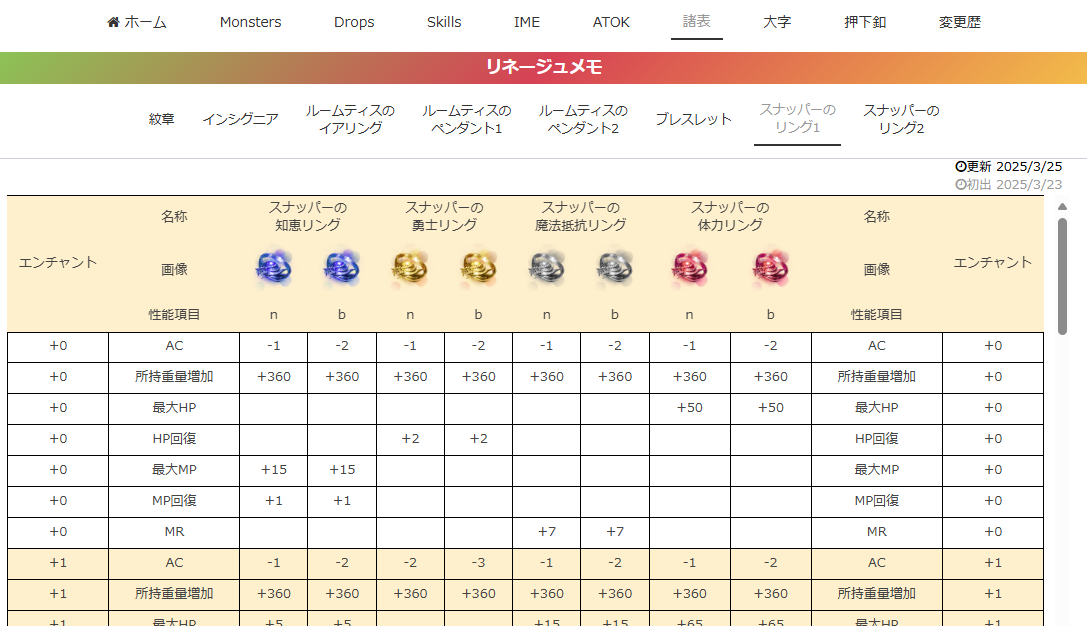Click the blue 知恵リング image in the b column

point(342,268)
